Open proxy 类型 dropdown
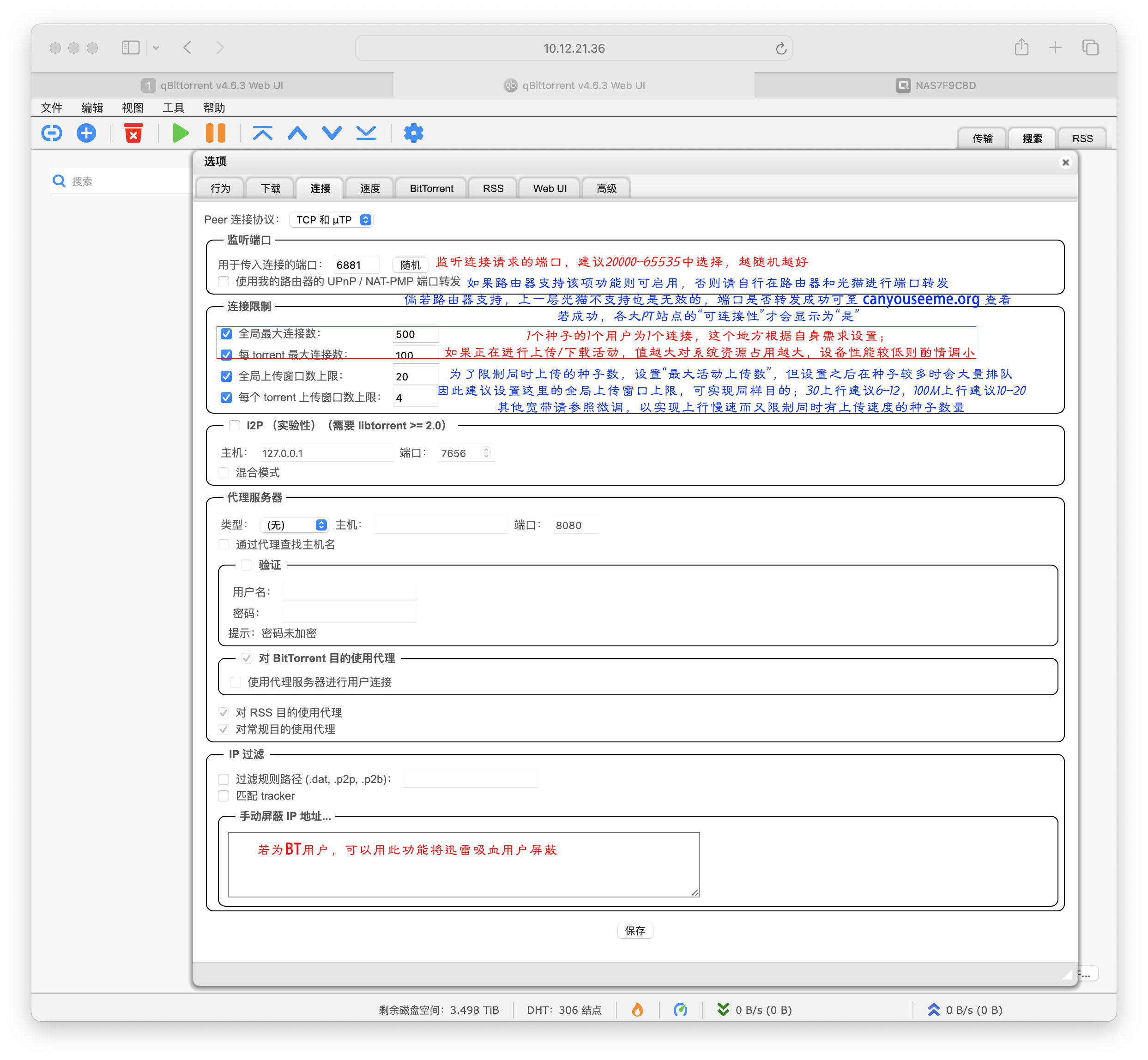The image size is (1148, 1060). [294, 525]
